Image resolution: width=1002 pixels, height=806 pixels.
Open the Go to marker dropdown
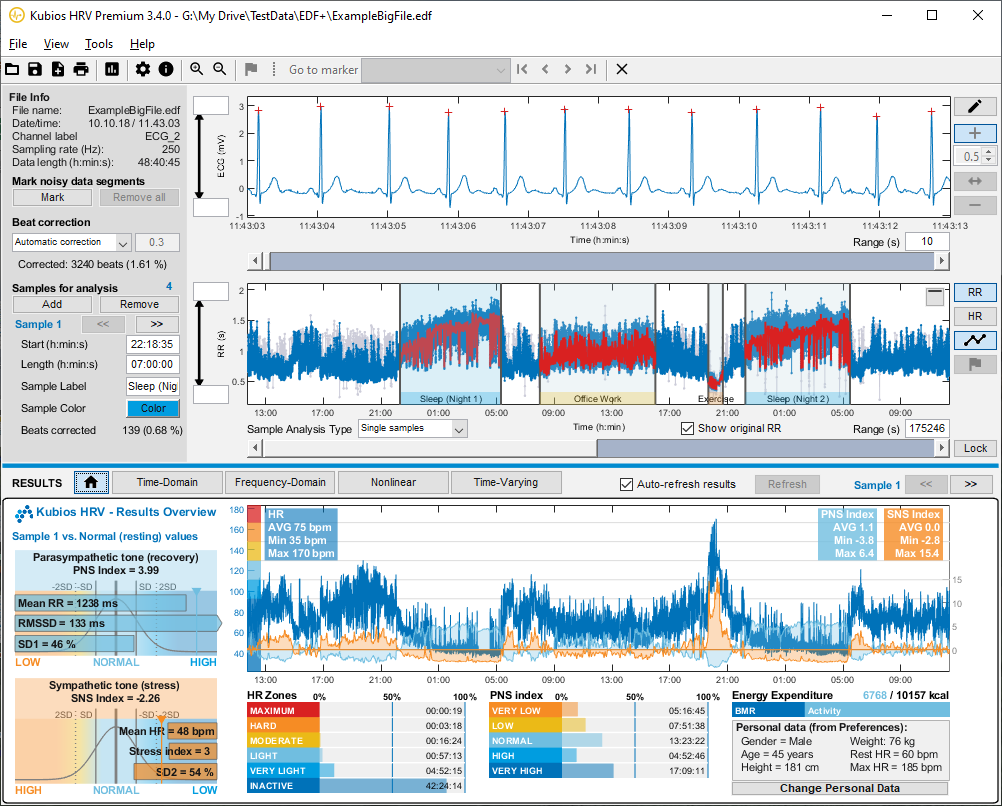(x=436, y=70)
